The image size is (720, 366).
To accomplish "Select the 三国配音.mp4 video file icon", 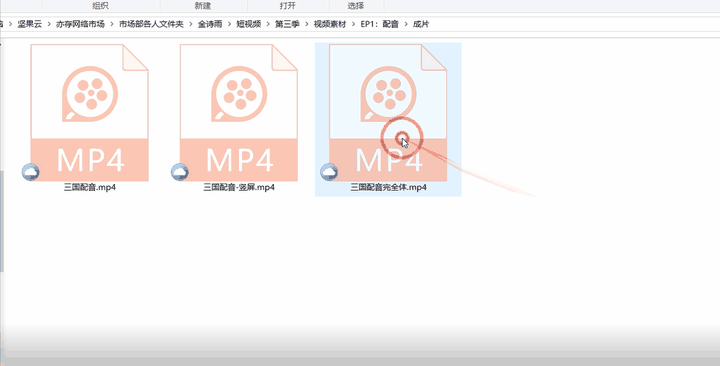I will (x=90, y=113).
